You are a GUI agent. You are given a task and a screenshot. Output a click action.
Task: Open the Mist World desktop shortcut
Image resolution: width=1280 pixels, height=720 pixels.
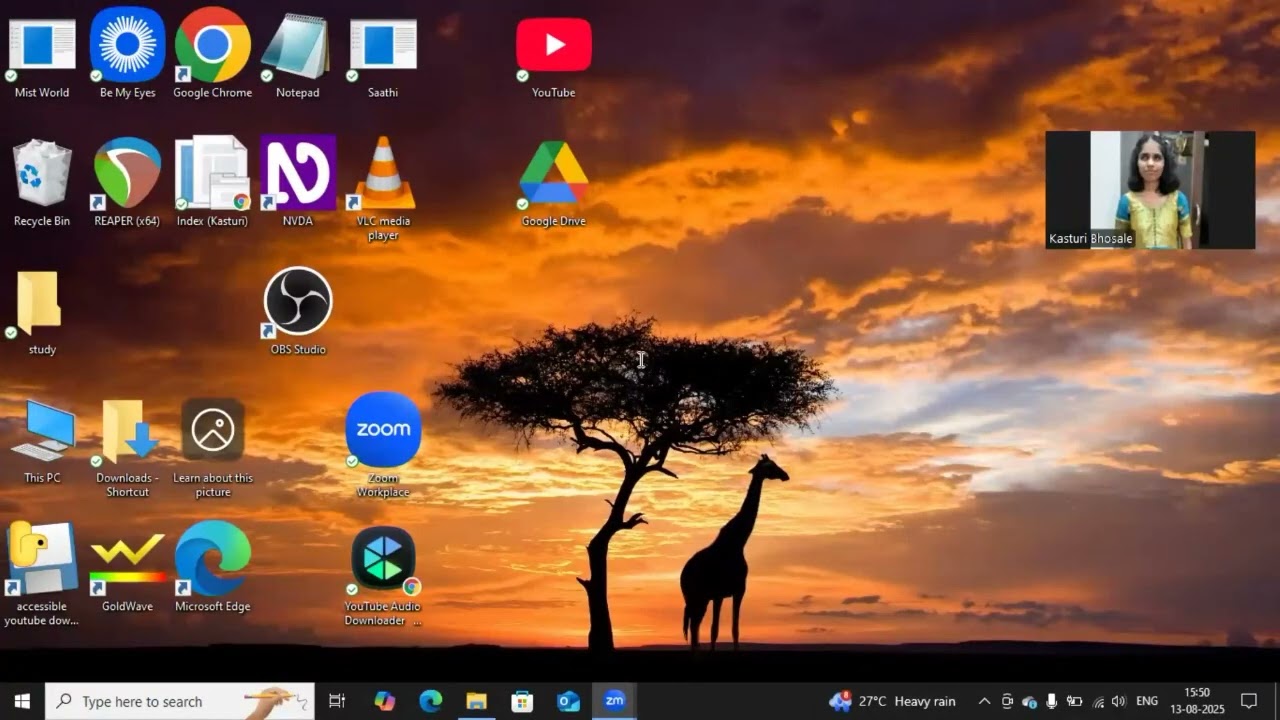(42, 56)
